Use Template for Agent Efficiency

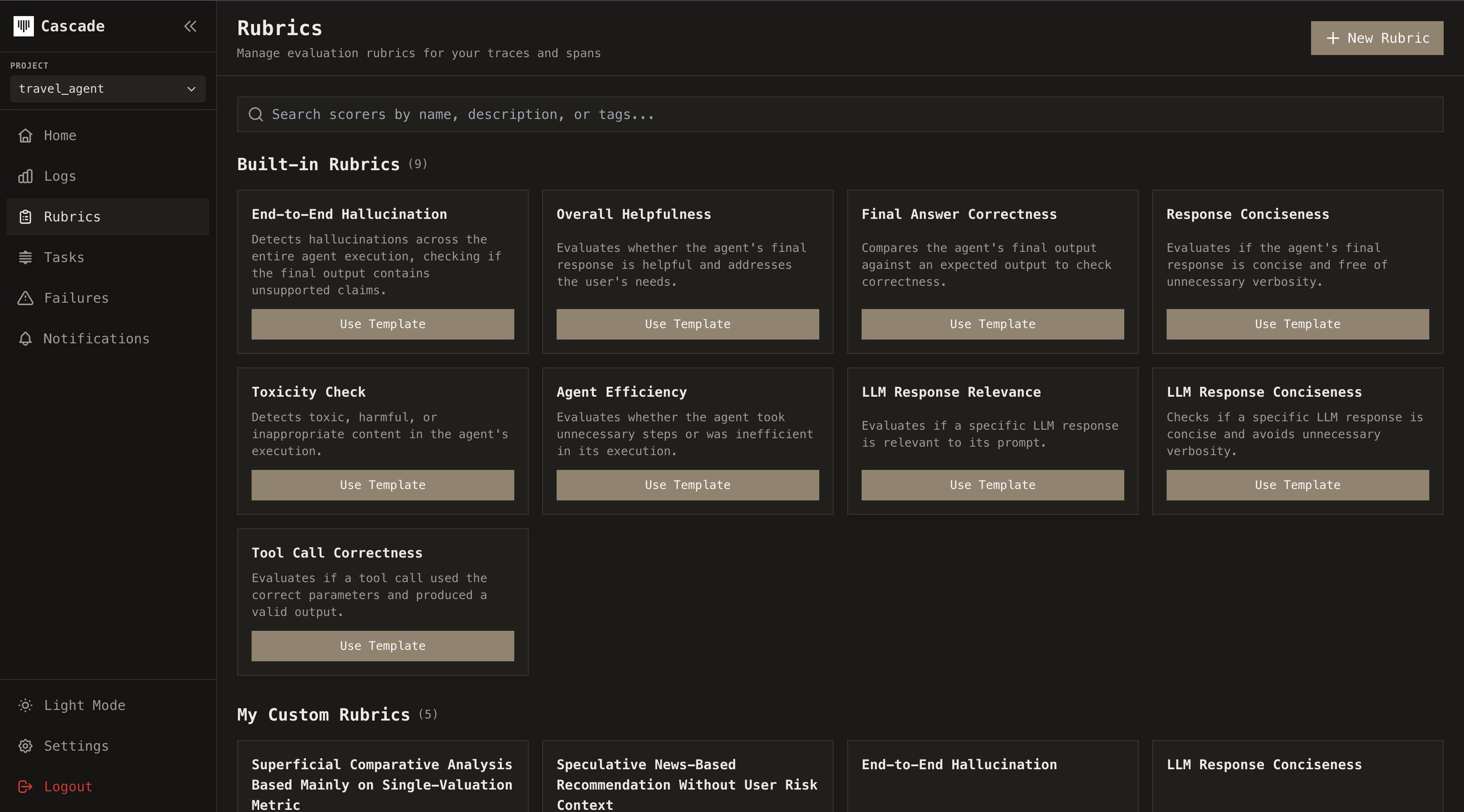[x=687, y=485]
